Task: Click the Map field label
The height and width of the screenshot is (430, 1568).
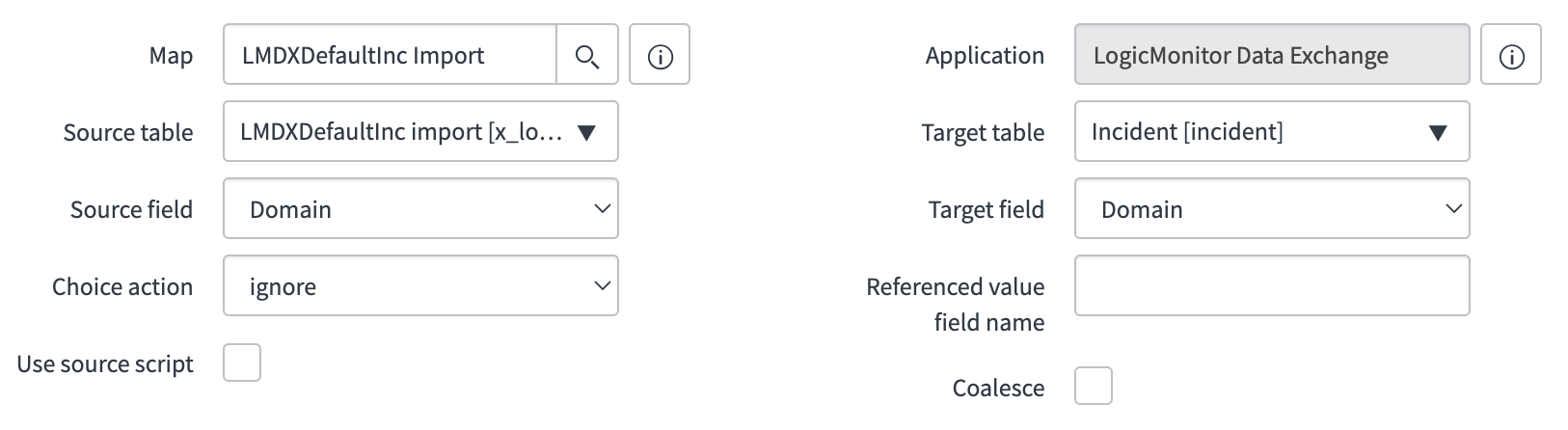Action: click(x=171, y=56)
